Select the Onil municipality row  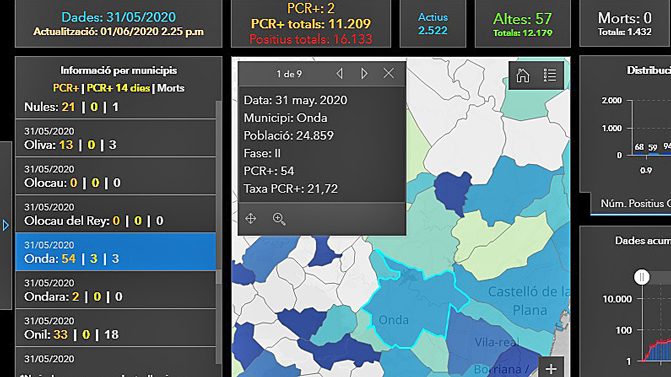[116, 328]
